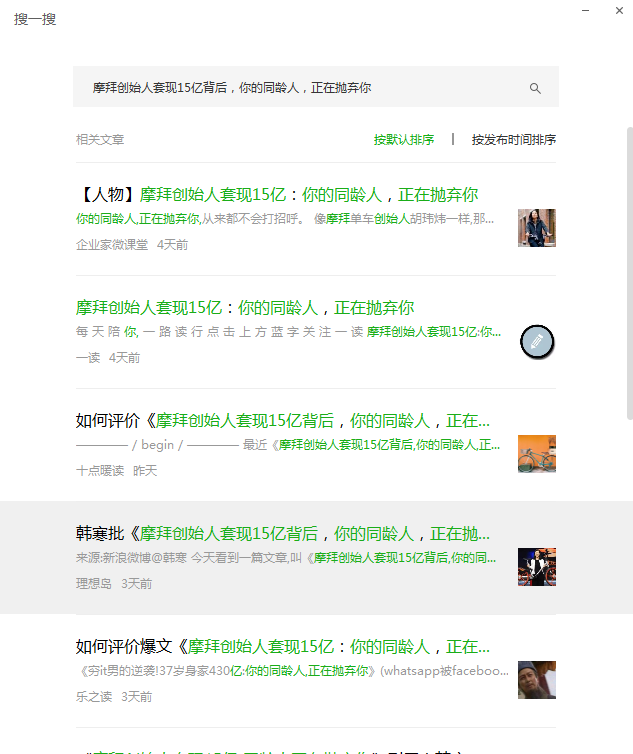Click snippet starting 来源:新浪微博@韩寒

(286, 558)
